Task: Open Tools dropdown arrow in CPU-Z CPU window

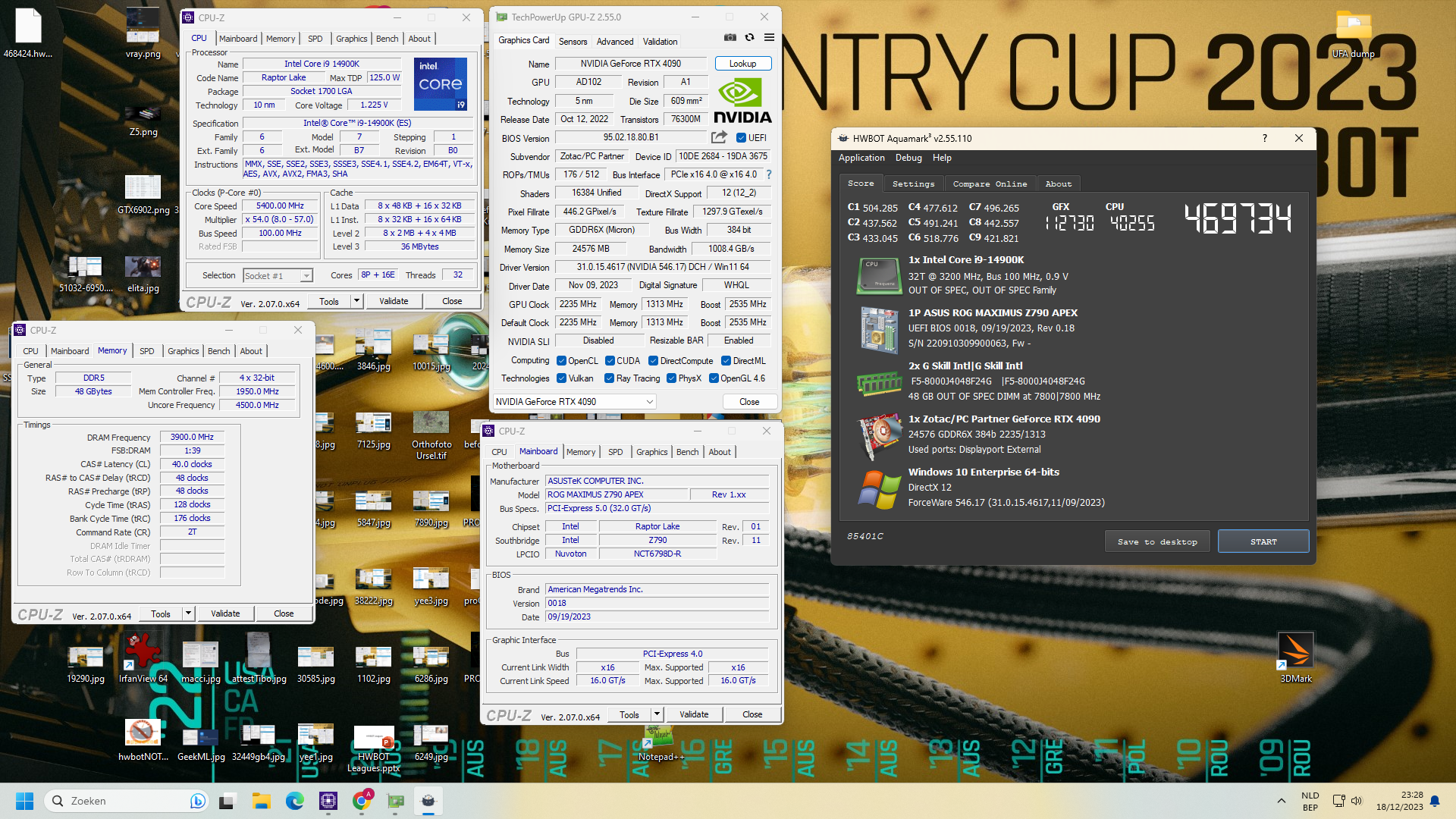Action: (x=356, y=301)
